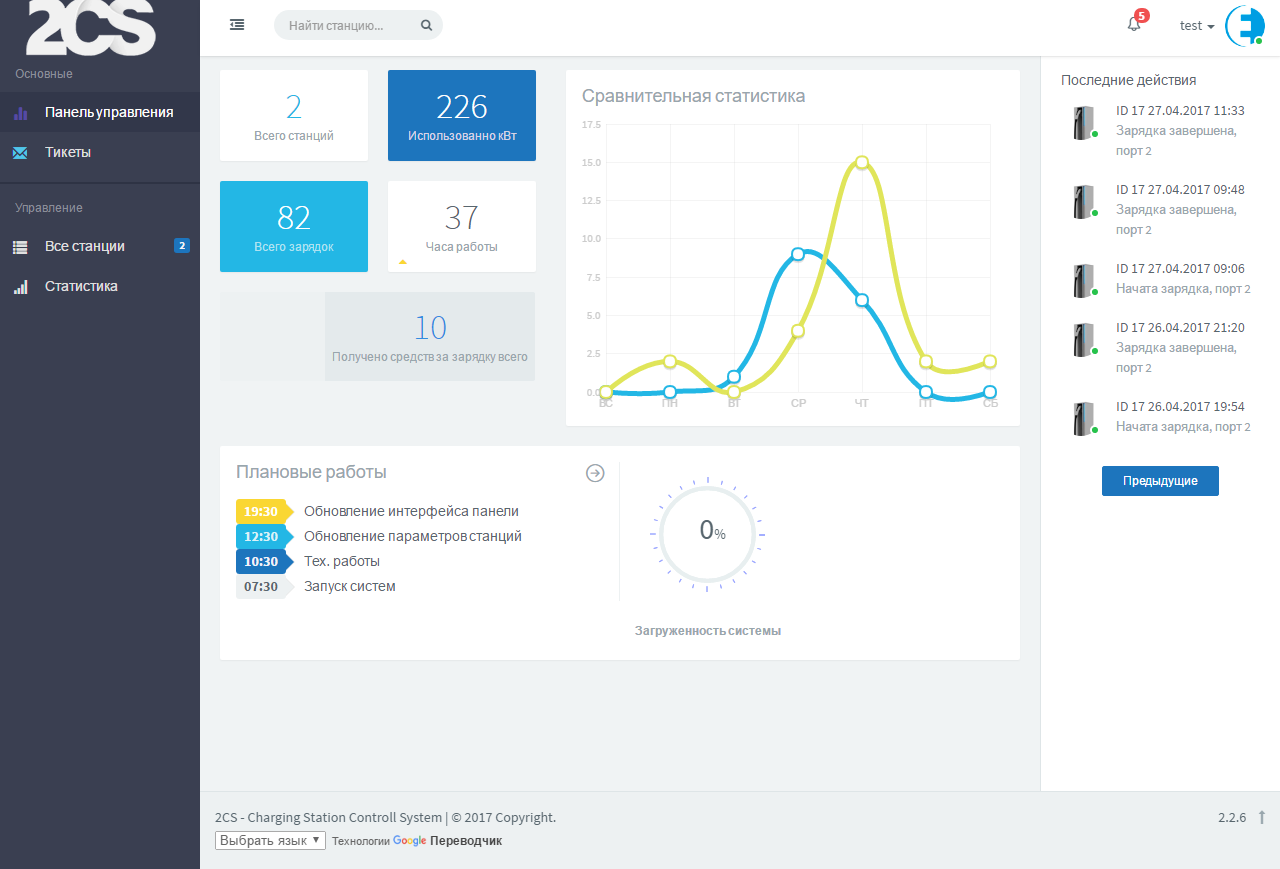Click the 2CS logo

point(91,27)
